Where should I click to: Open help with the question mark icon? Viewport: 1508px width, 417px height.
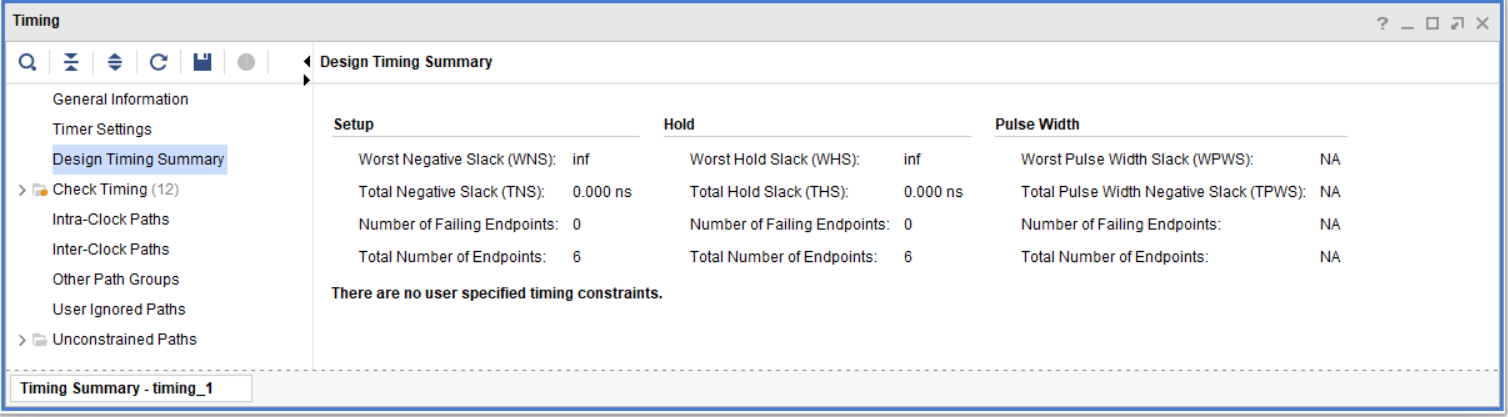coord(1382,24)
